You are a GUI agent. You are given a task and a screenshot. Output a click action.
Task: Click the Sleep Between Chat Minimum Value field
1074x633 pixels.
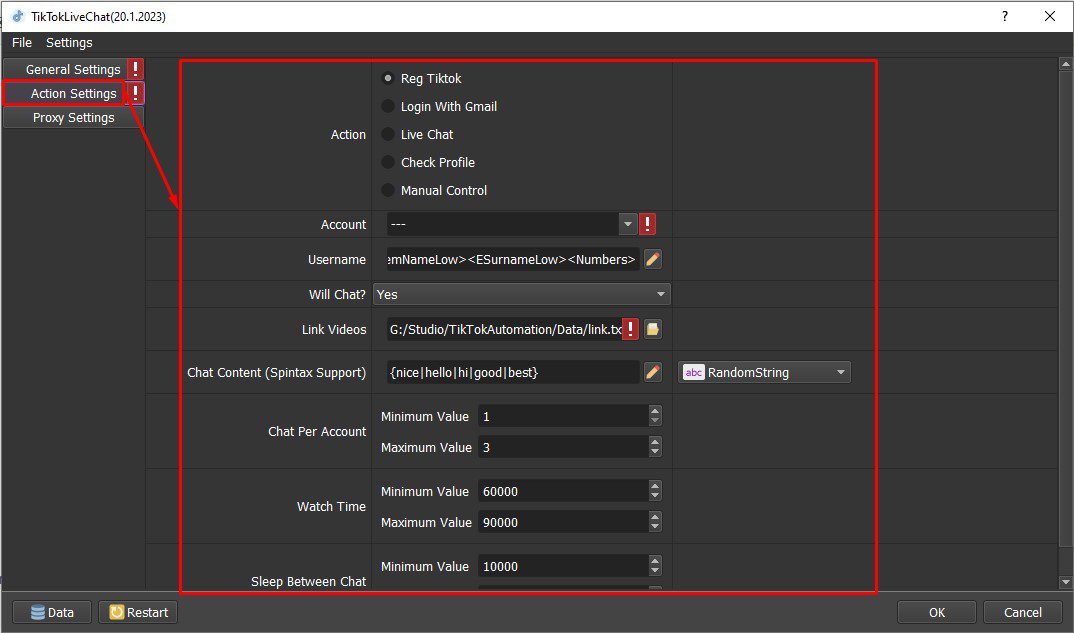tap(563, 567)
